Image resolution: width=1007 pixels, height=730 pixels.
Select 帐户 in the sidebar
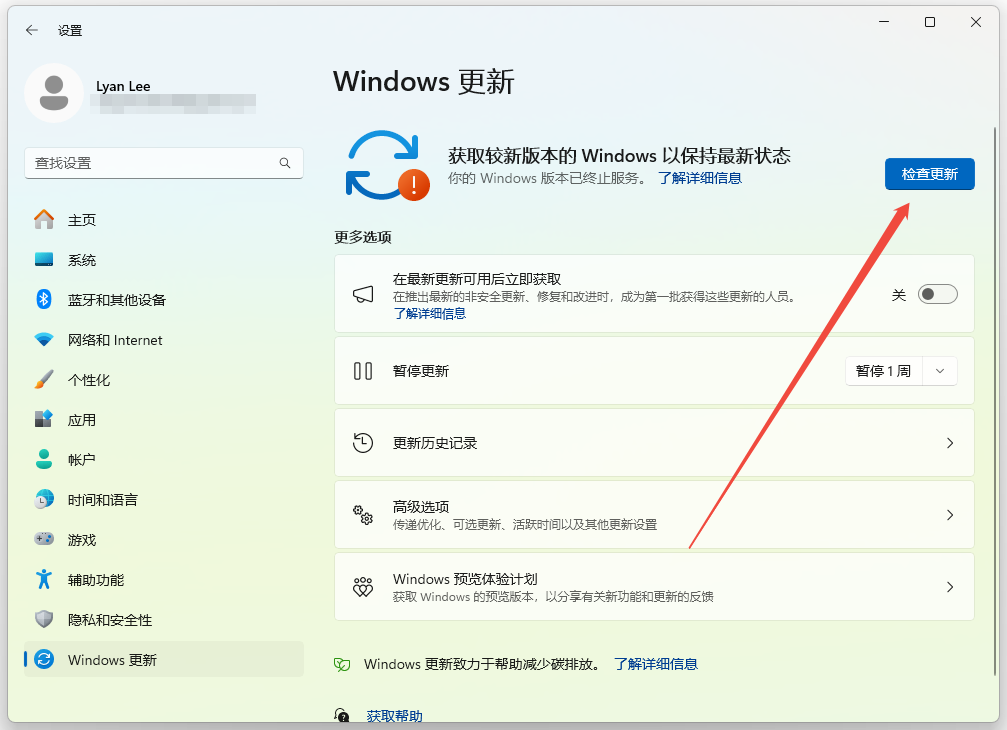(x=164, y=459)
